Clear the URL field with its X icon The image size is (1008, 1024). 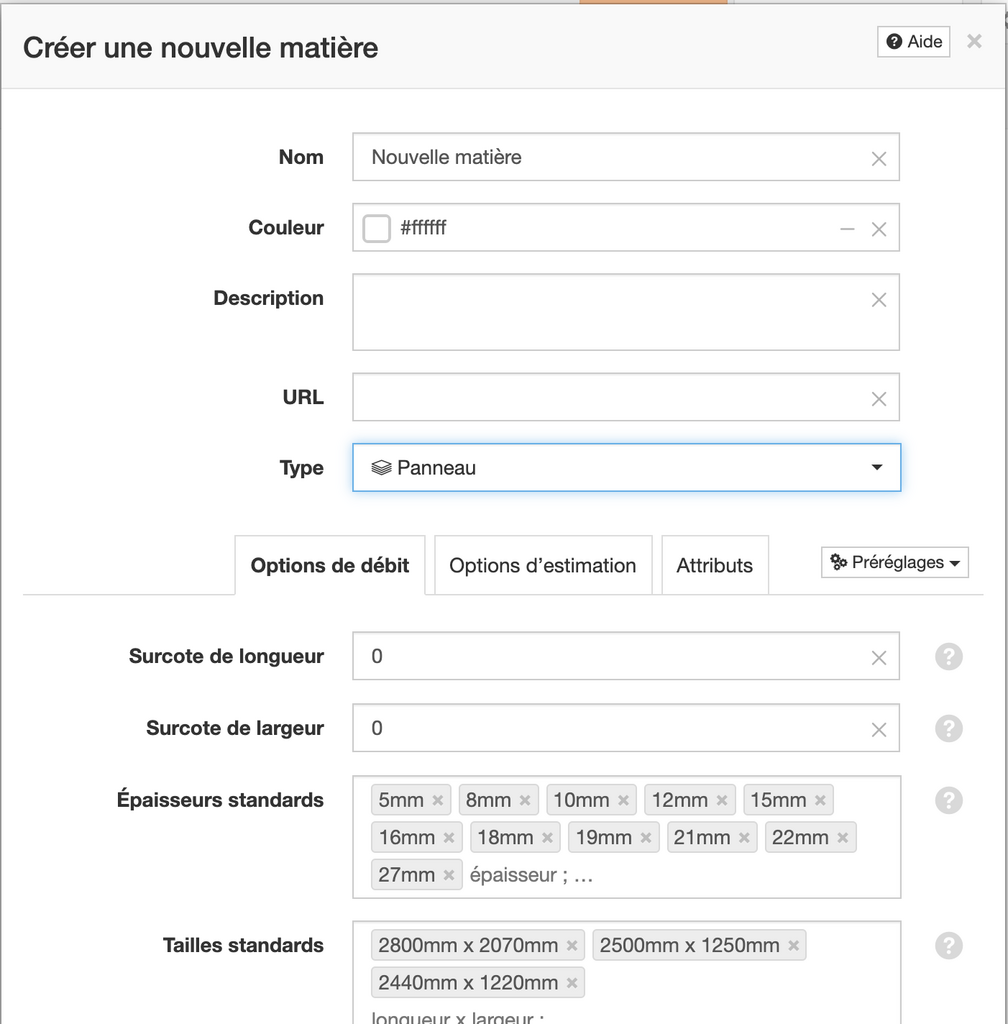879,399
